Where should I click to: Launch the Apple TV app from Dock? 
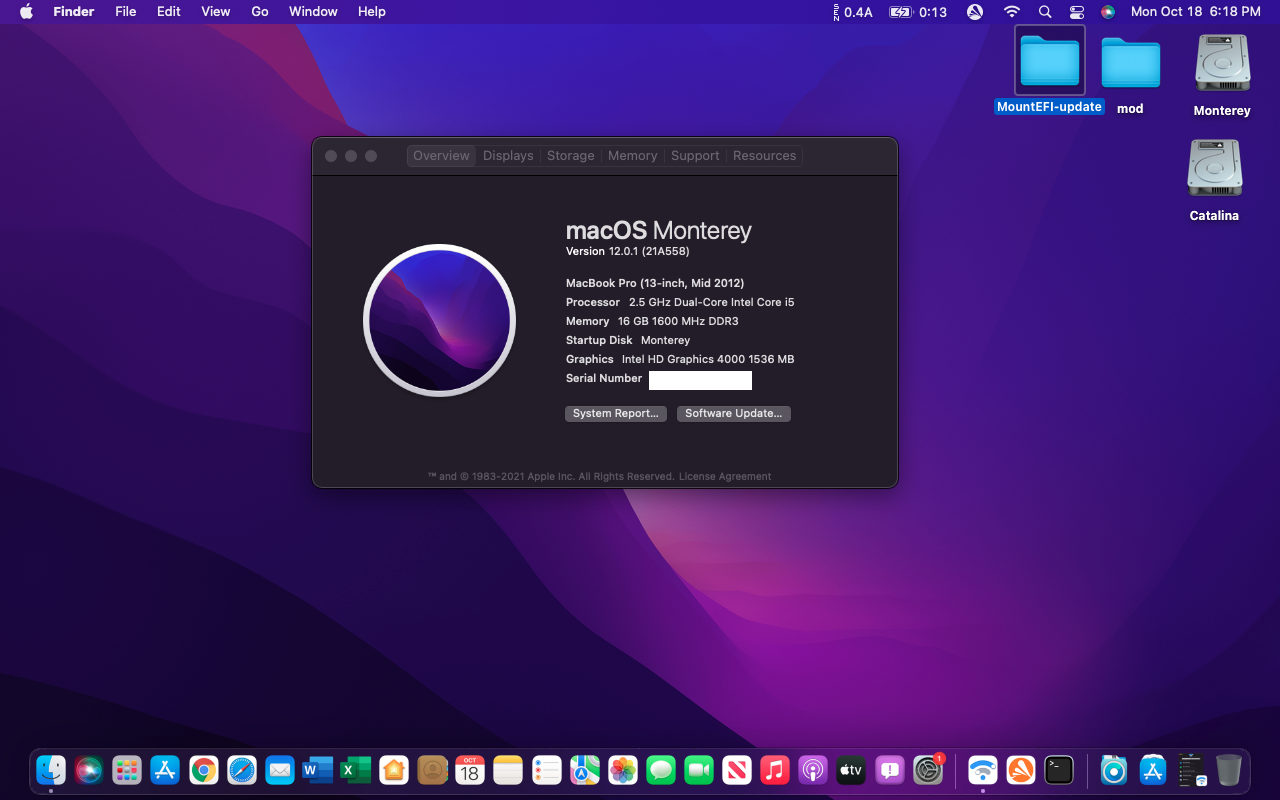(x=851, y=770)
